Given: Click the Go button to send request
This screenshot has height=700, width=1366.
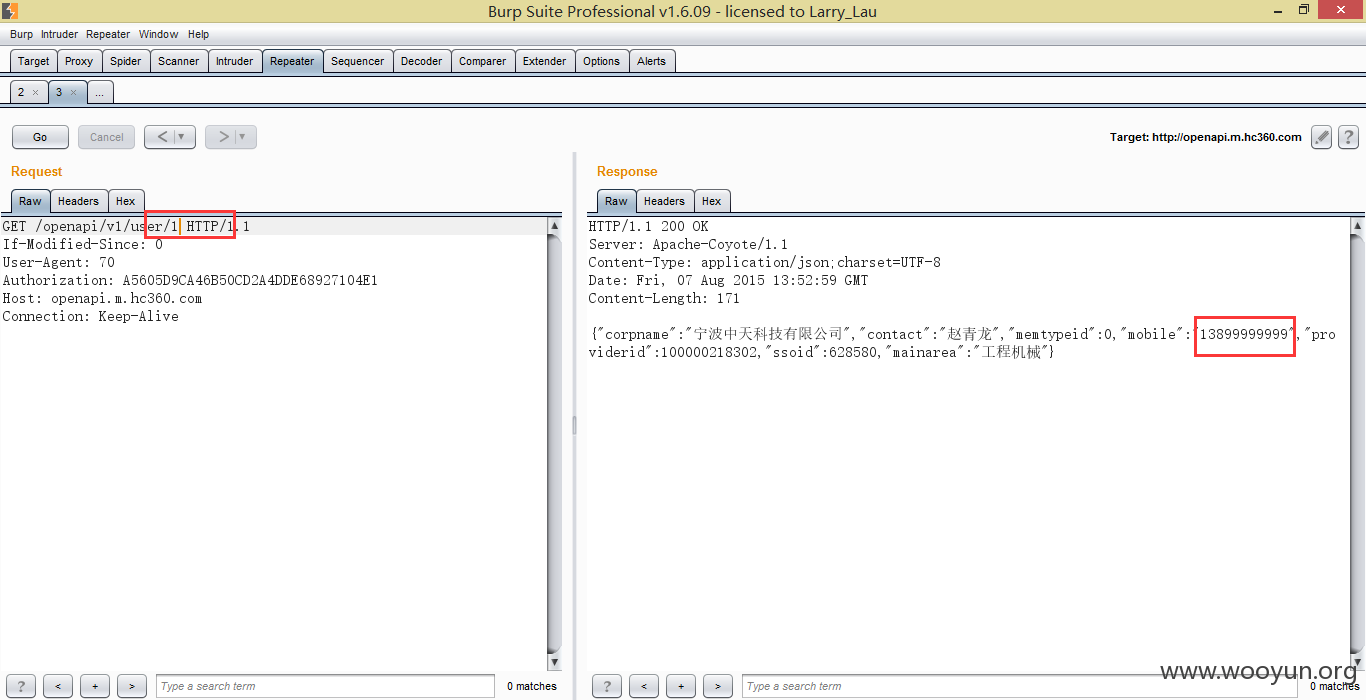Looking at the screenshot, I should (40, 137).
